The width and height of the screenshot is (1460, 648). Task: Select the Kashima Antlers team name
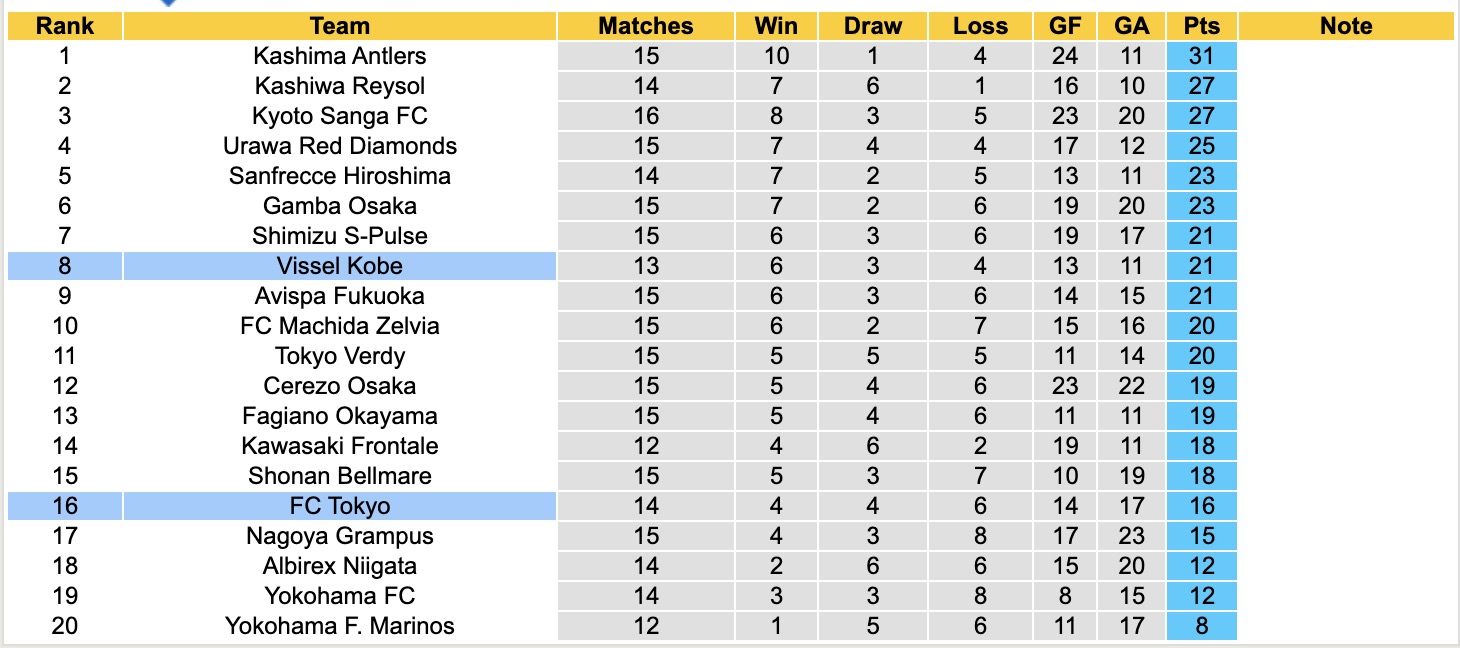point(340,56)
